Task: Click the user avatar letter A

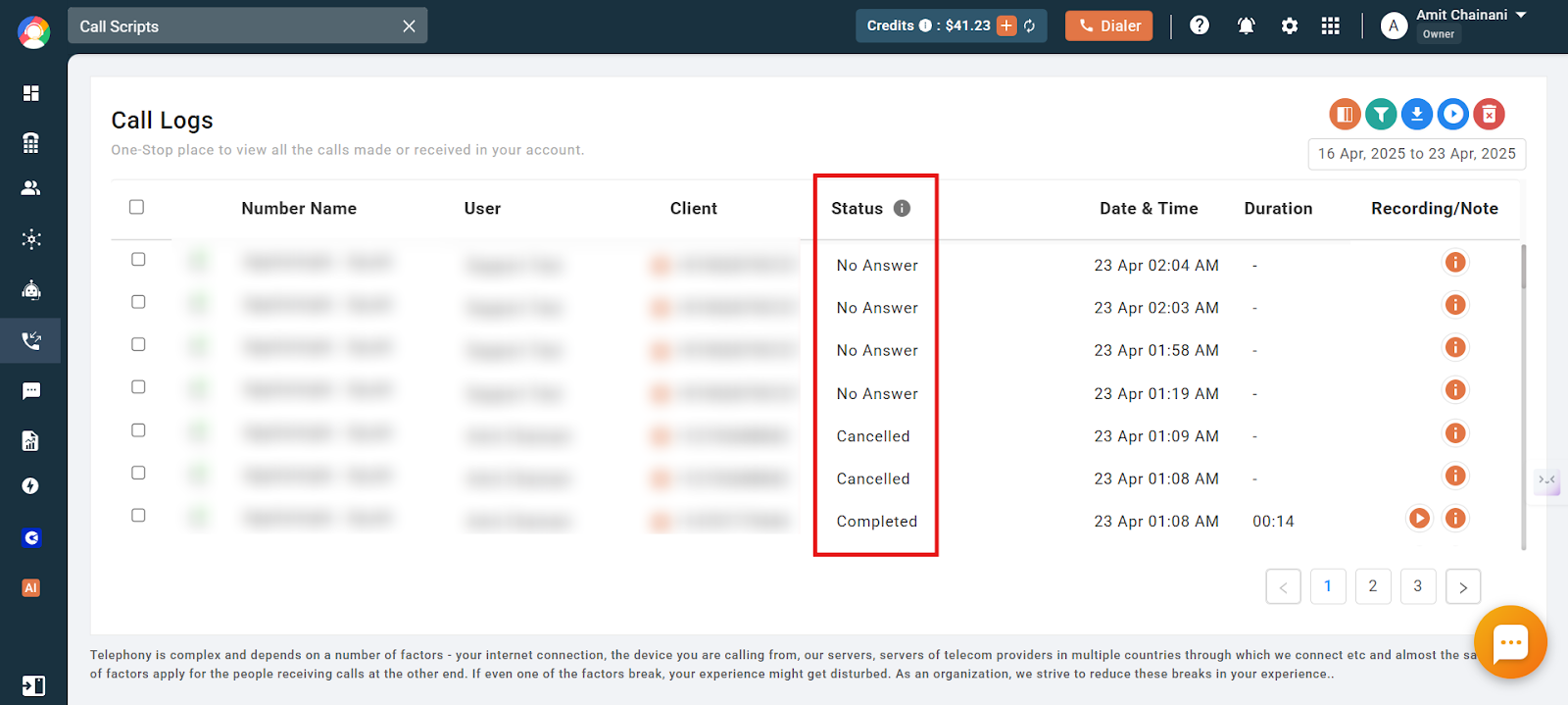Action: (1394, 26)
